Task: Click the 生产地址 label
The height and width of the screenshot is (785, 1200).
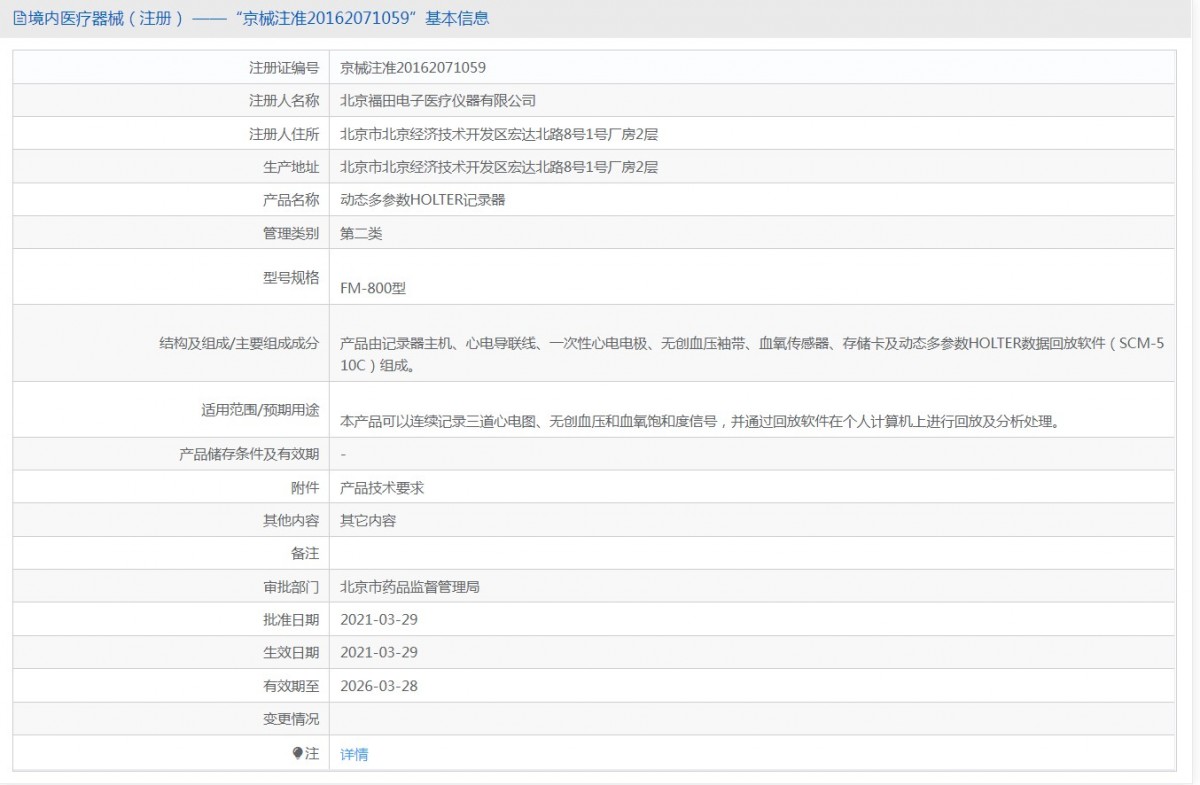Action: click(x=291, y=167)
